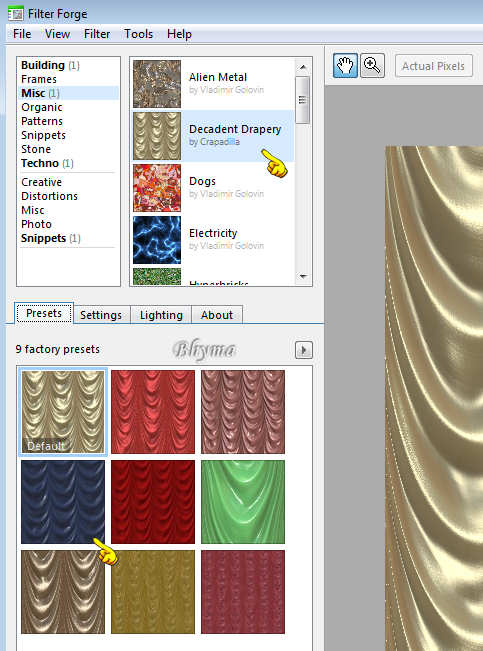
Task: Open the Filter menu
Action: (x=97, y=34)
